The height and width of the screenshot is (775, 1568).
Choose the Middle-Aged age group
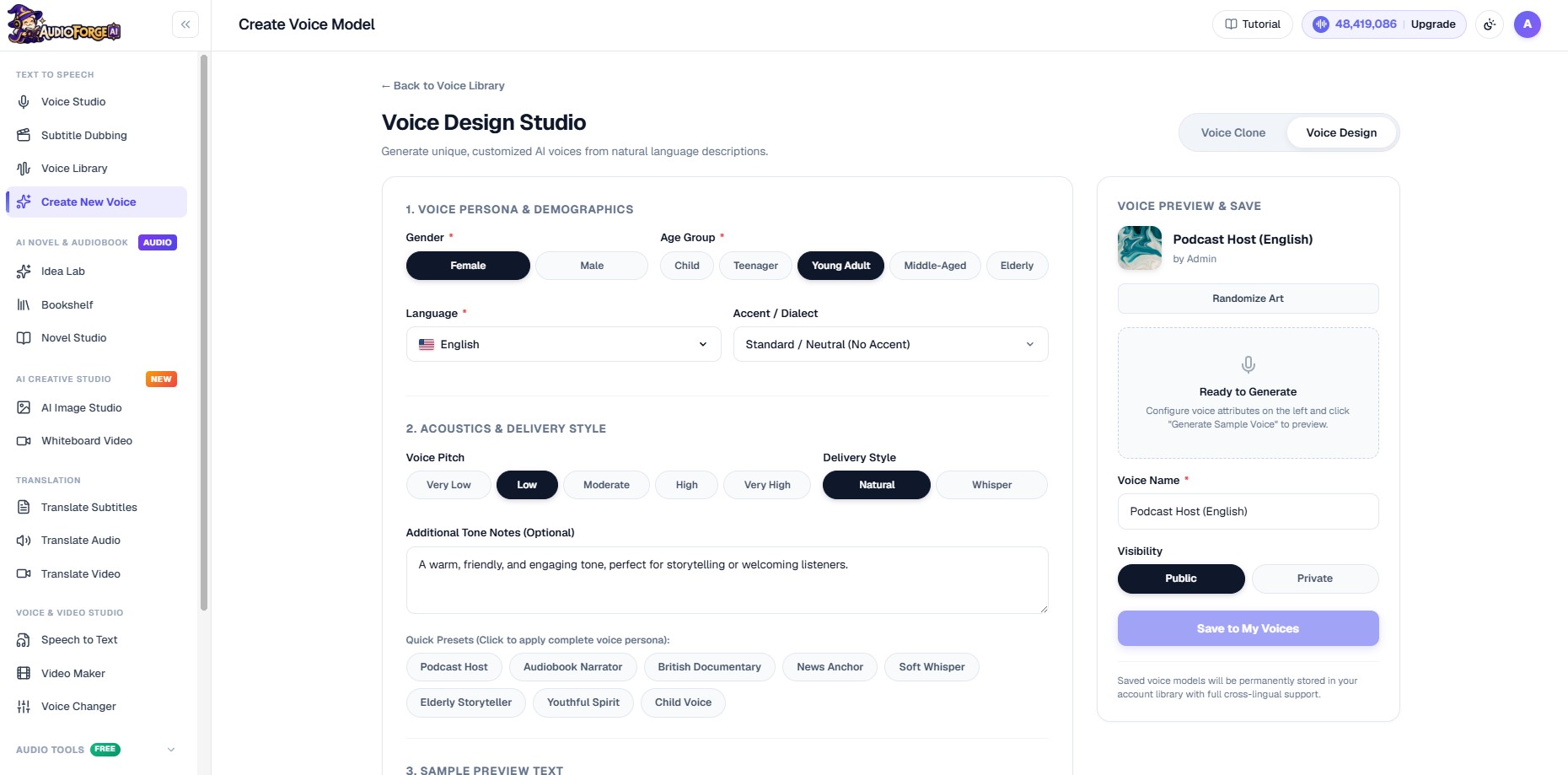935,266
